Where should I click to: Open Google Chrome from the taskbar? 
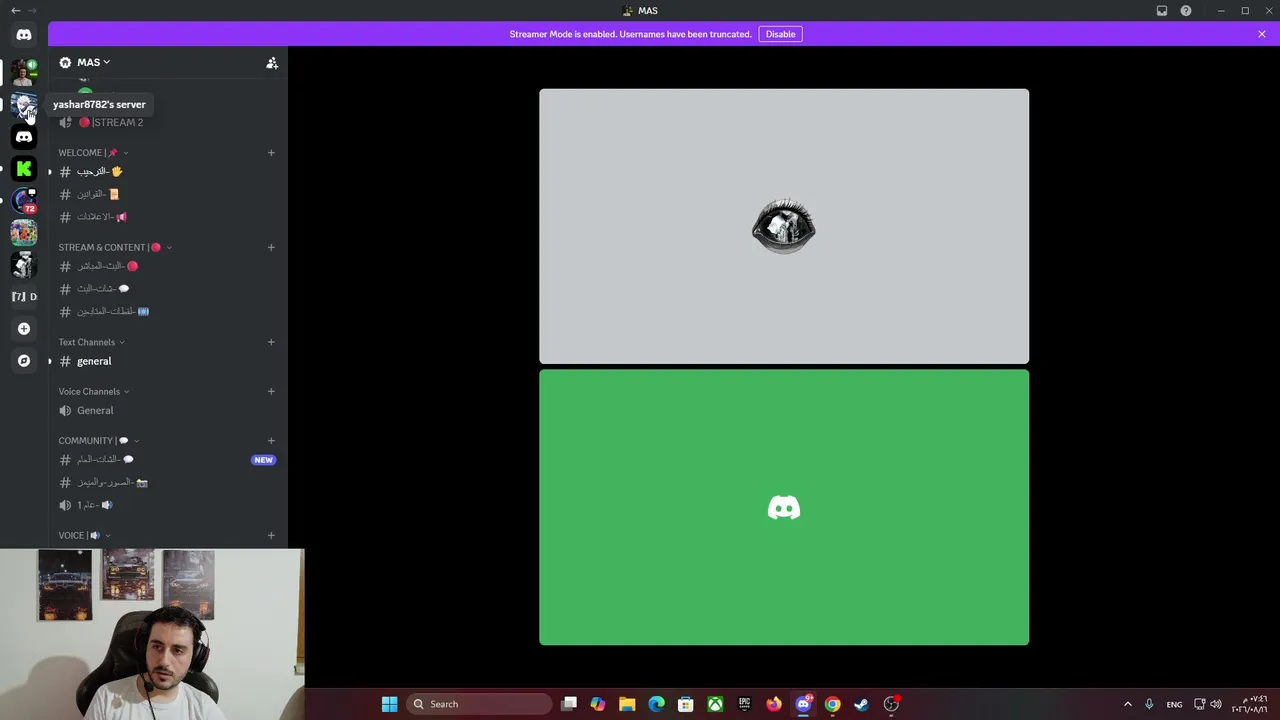coord(832,704)
